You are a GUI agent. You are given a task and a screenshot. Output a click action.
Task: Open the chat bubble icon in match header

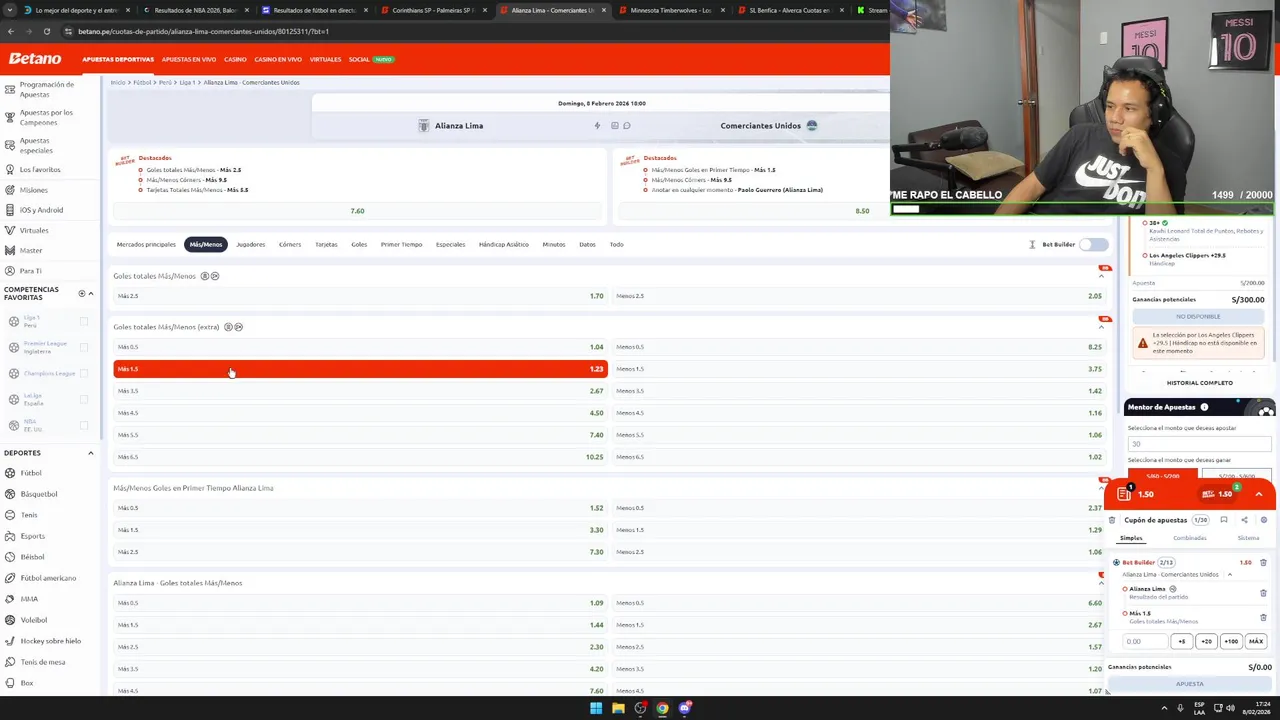(x=627, y=126)
